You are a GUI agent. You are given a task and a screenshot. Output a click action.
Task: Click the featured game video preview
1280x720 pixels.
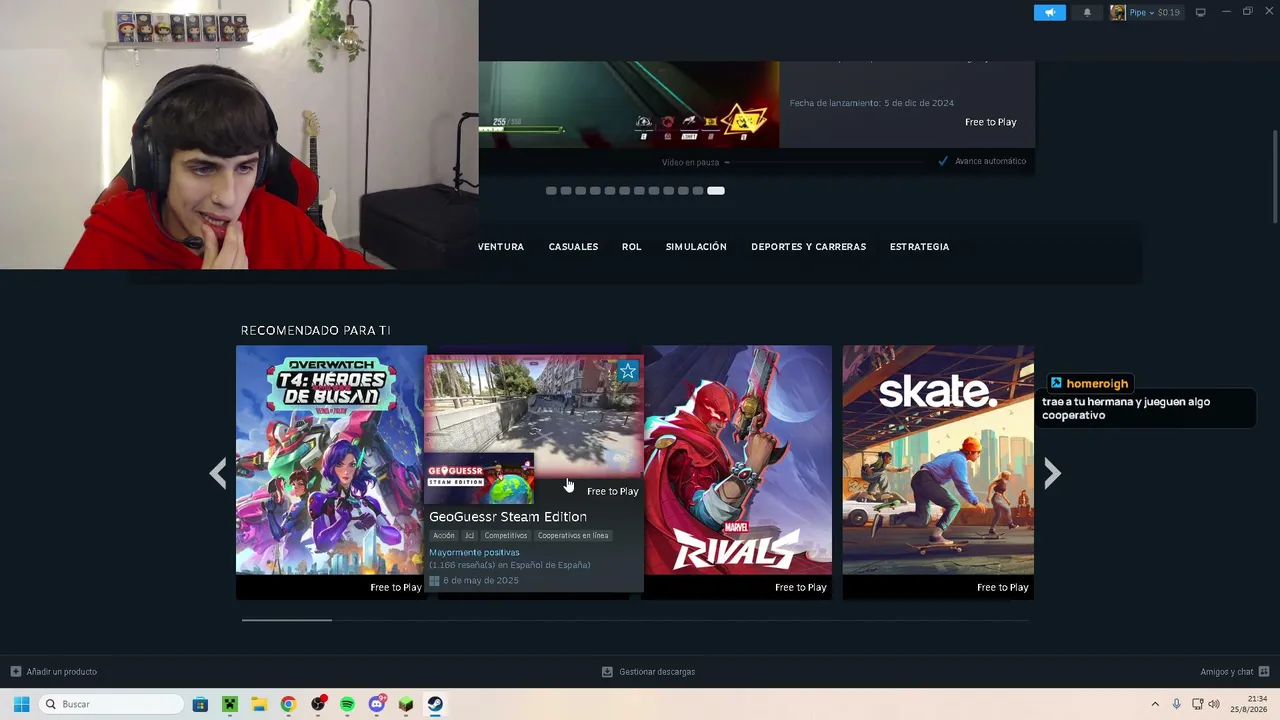pyautogui.click(x=628, y=105)
